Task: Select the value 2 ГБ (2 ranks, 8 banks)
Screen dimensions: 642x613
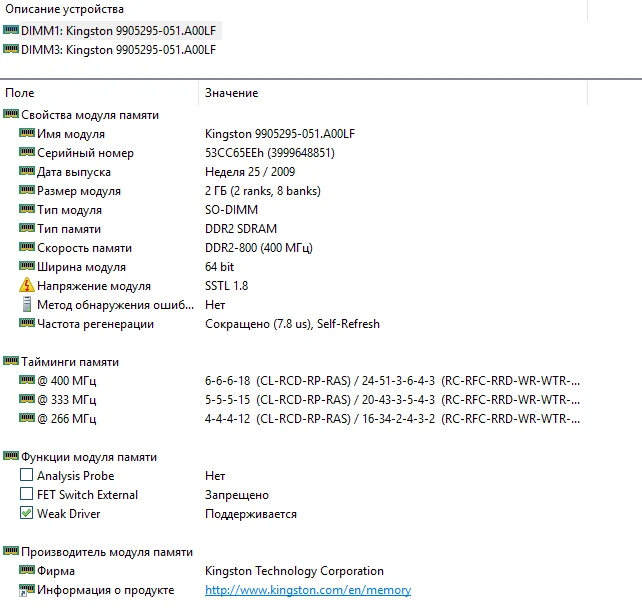Action: coord(263,191)
